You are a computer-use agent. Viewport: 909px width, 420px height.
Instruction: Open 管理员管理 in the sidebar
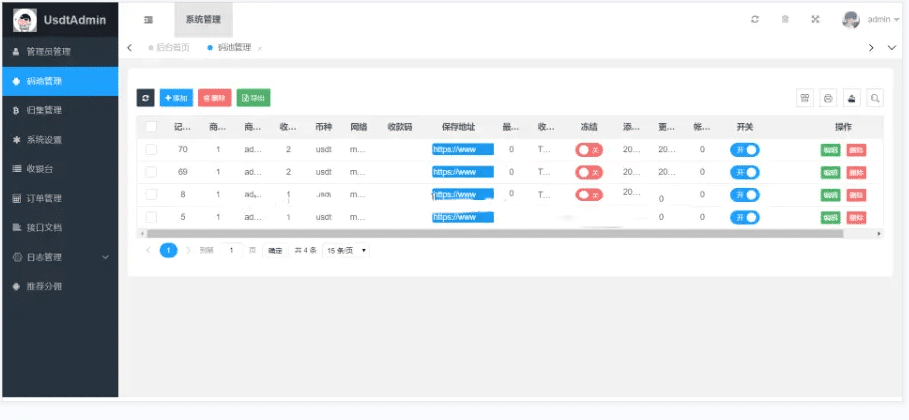60,52
